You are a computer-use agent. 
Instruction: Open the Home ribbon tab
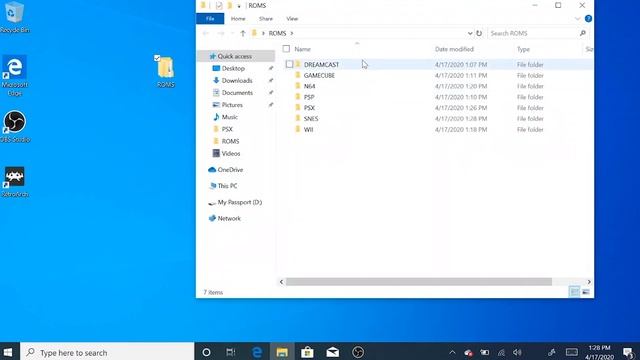tap(238, 19)
